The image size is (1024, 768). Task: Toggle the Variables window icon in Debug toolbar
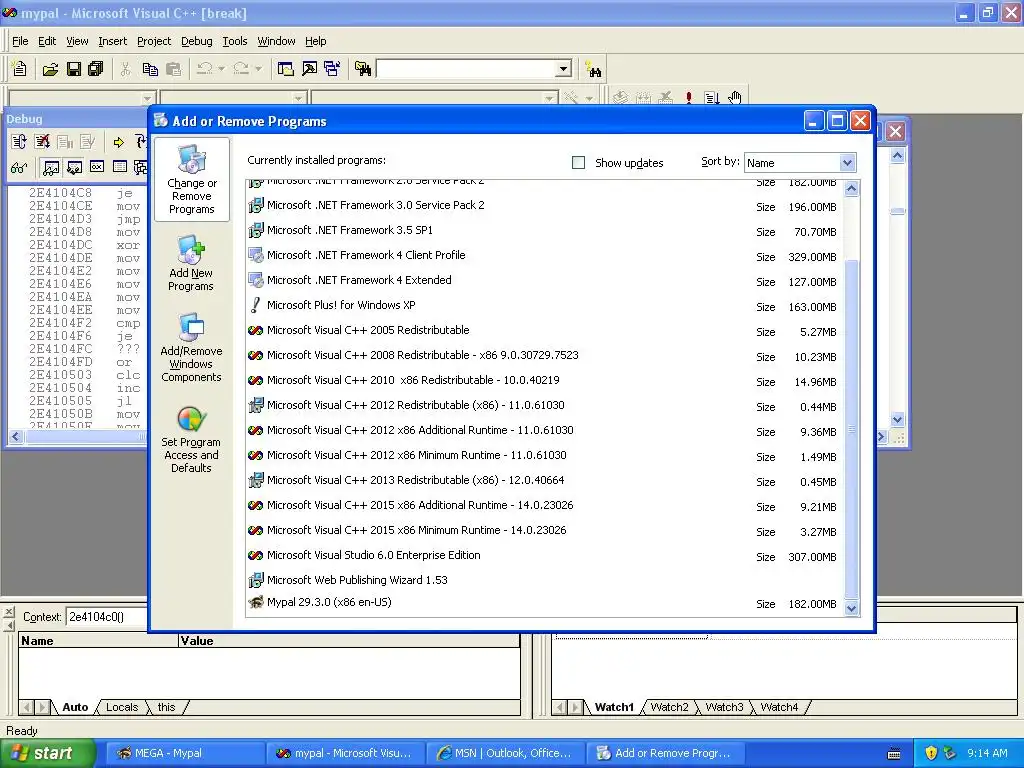[74, 167]
